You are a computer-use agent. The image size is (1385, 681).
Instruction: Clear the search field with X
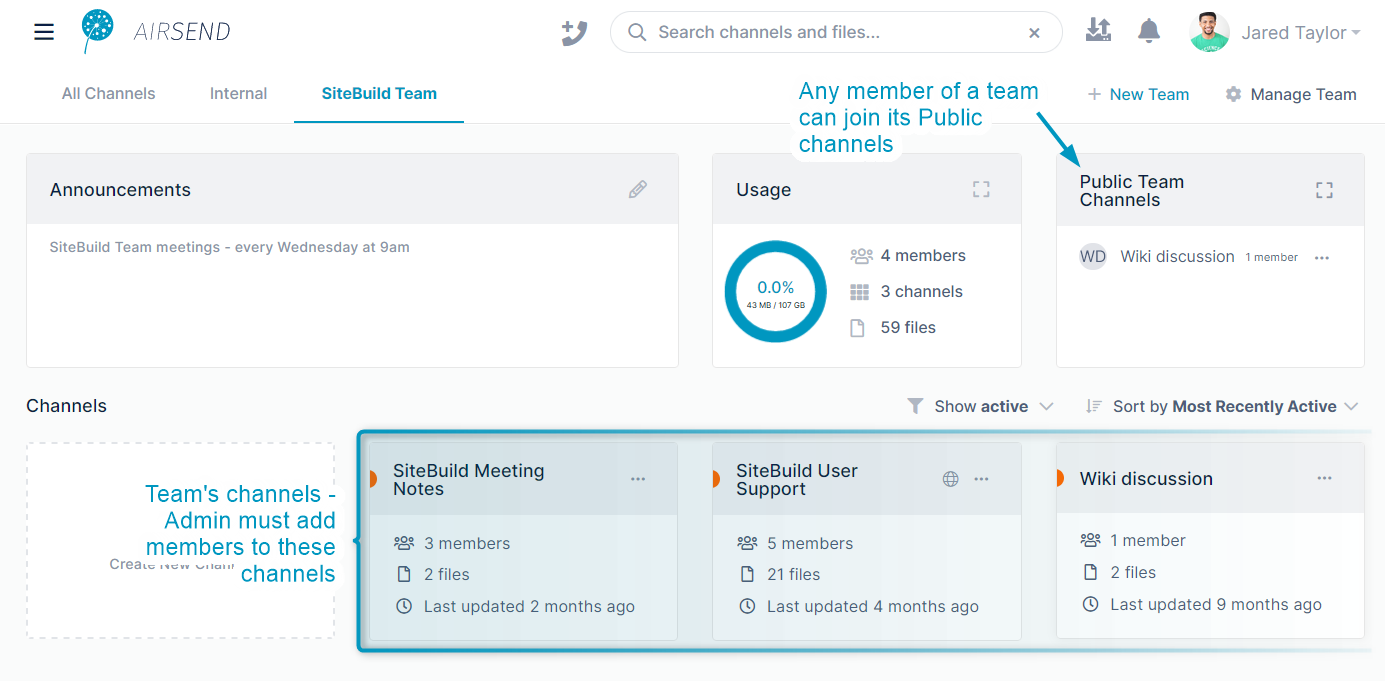tap(1034, 33)
